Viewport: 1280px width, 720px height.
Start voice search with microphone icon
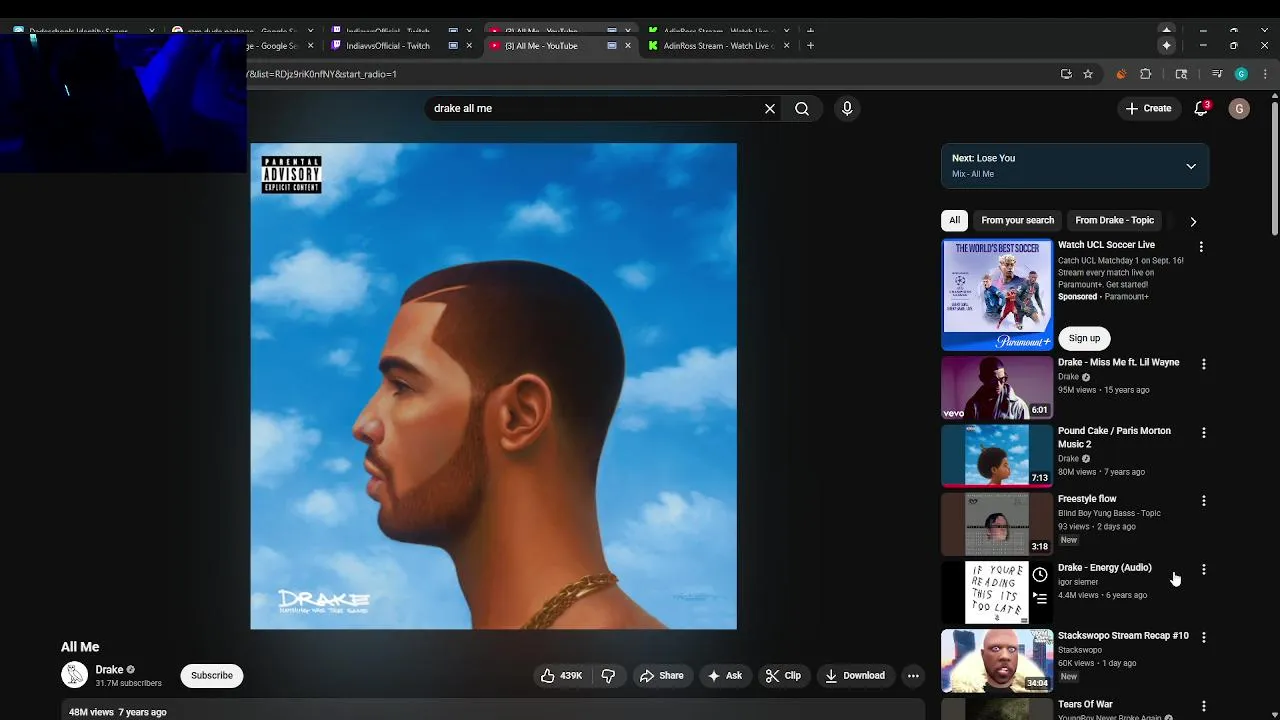point(847,108)
